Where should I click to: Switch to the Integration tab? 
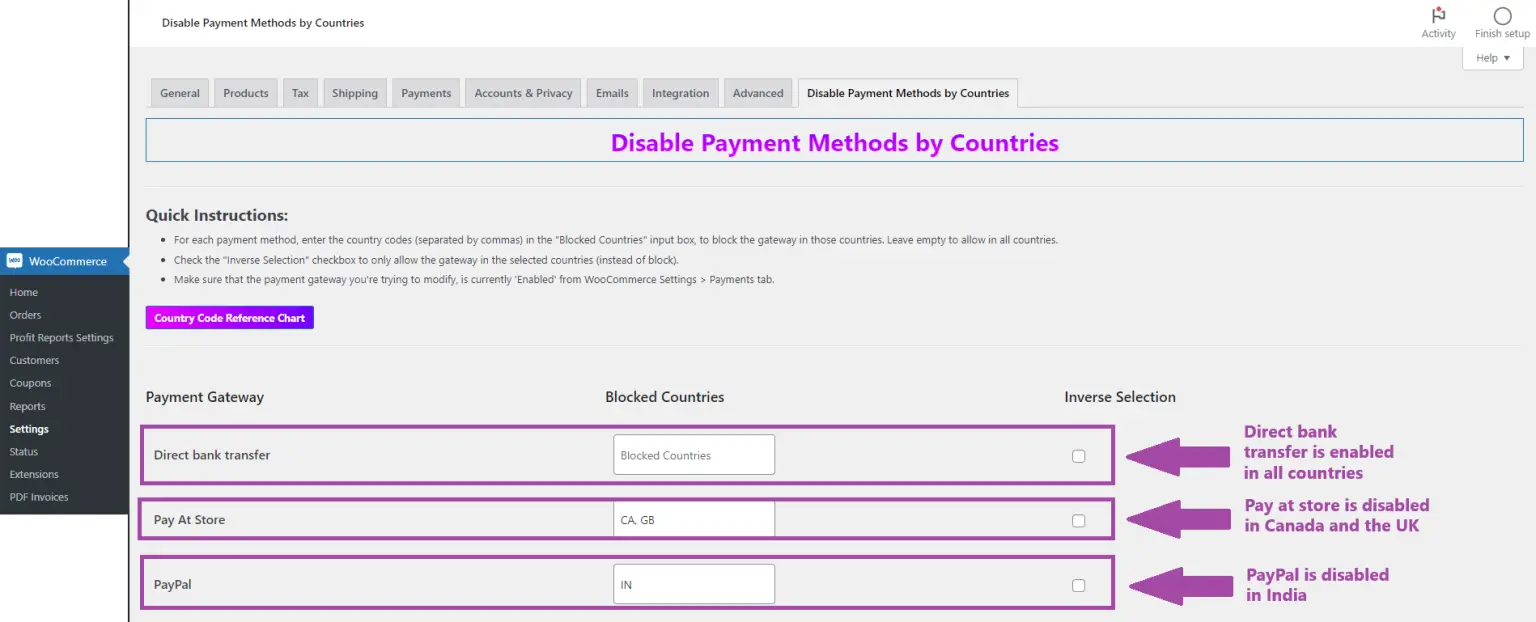[x=680, y=92]
